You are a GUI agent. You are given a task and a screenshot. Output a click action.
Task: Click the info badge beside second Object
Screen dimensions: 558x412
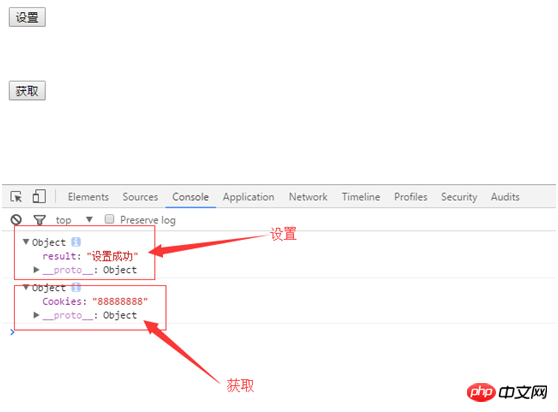pos(76,287)
